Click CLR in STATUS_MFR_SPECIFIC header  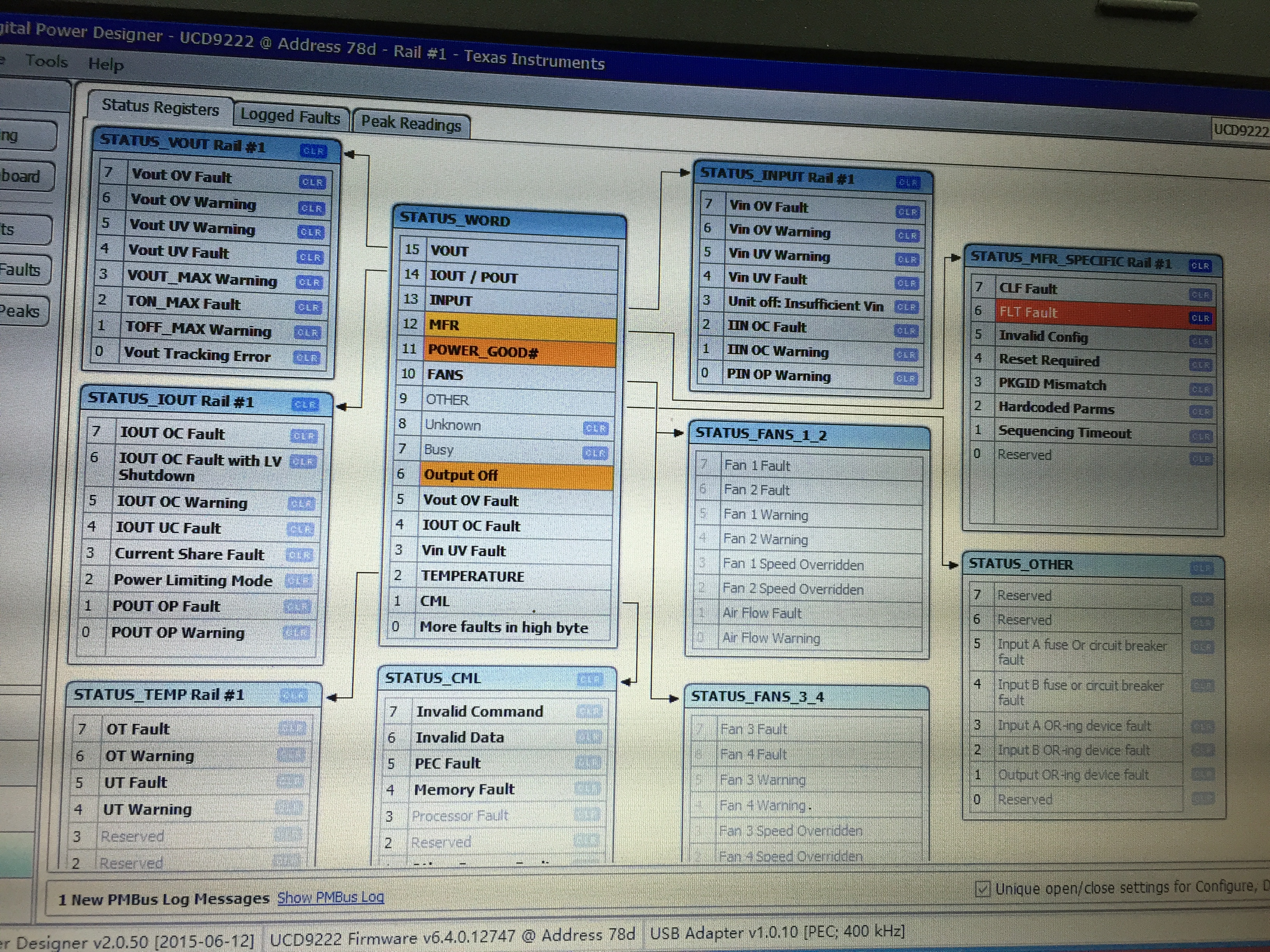(x=1200, y=266)
